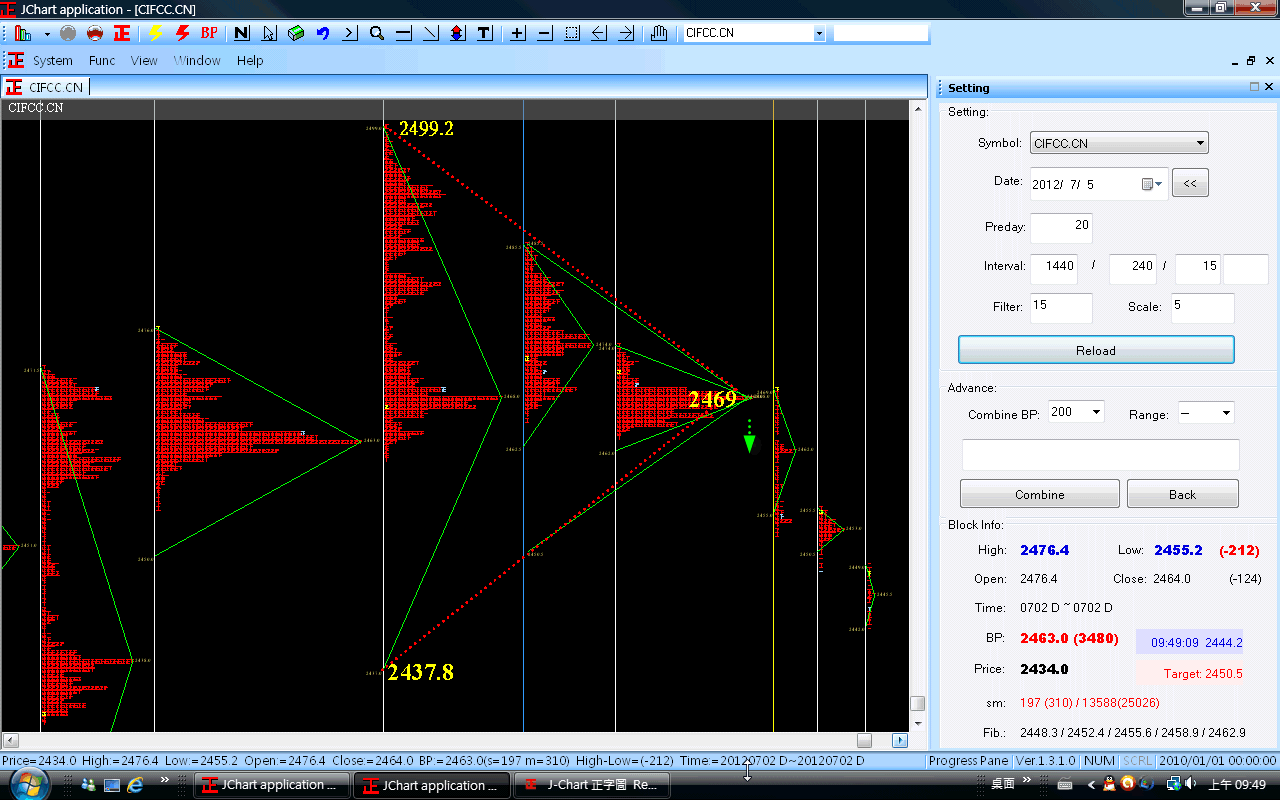Click the bold N toolbar icon
The image size is (1280, 800).
242,33
